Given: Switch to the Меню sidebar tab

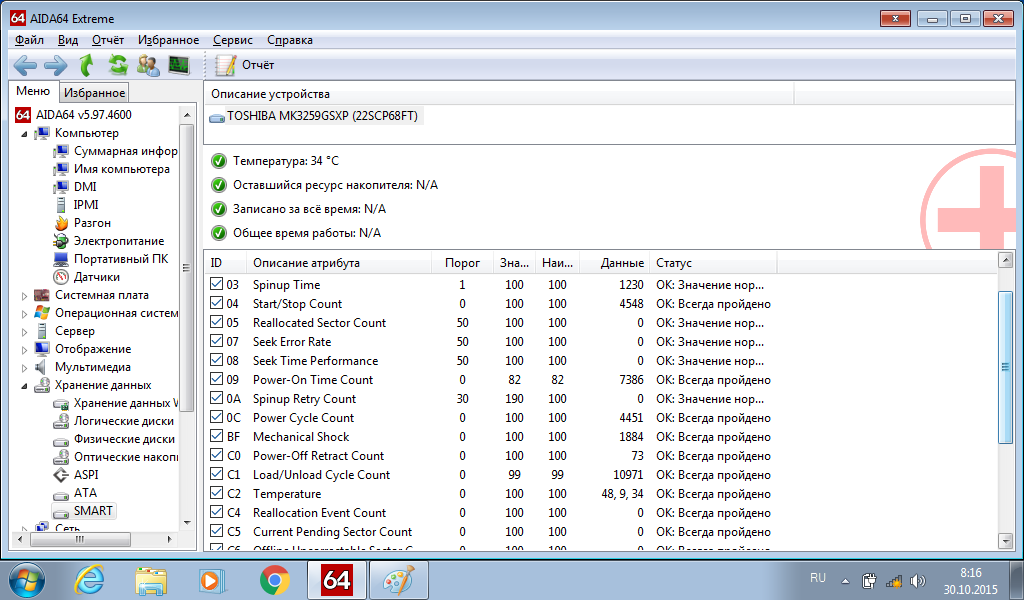Looking at the screenshot, I should point(33,91).
